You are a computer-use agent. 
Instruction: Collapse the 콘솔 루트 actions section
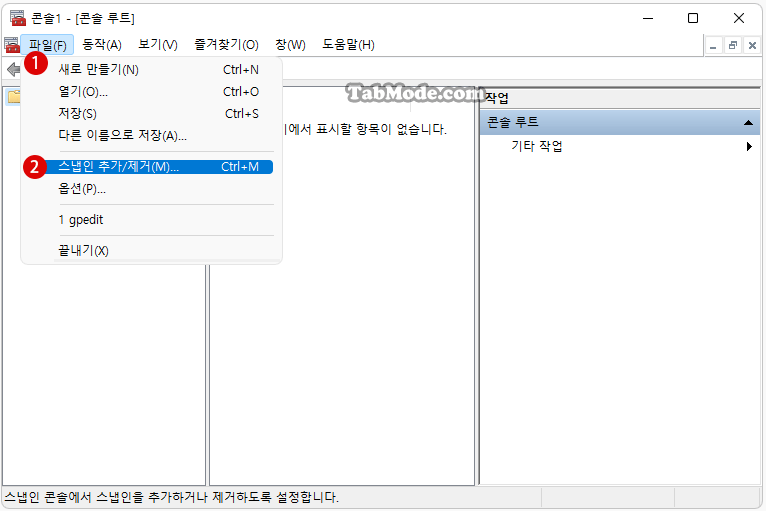point(748,123)
